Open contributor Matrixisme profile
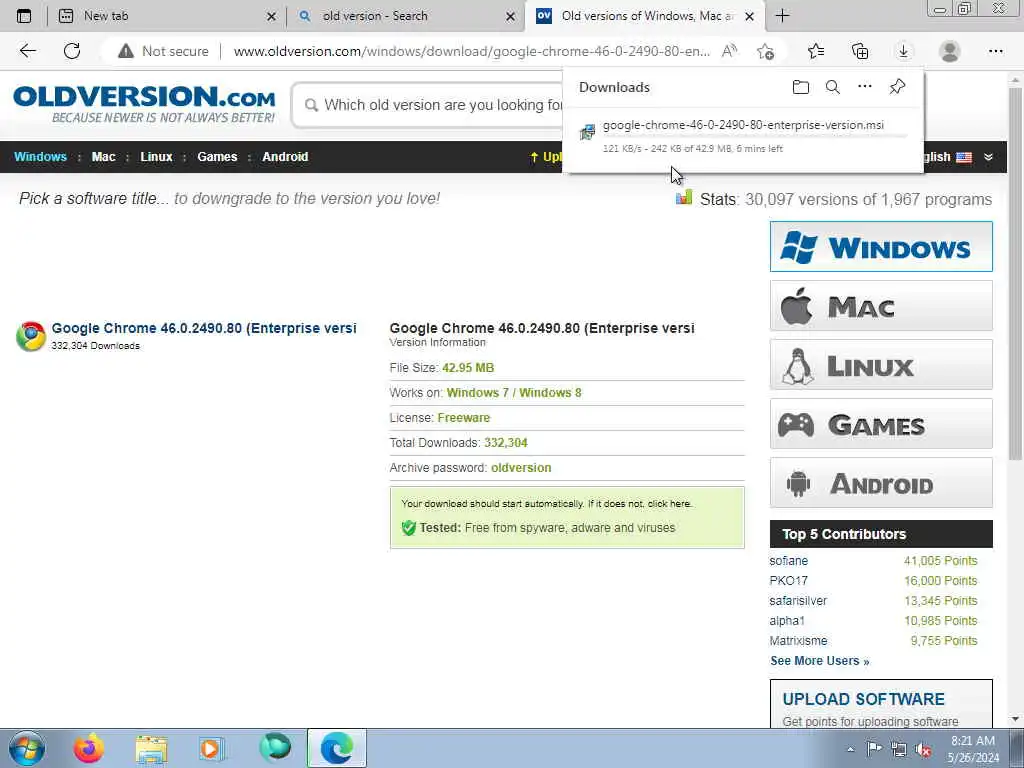 point(798,641)
